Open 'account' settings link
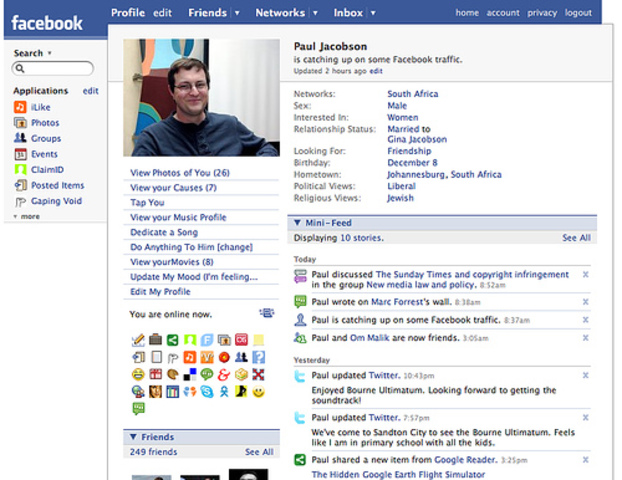The image size is (622, 480). 503,13
